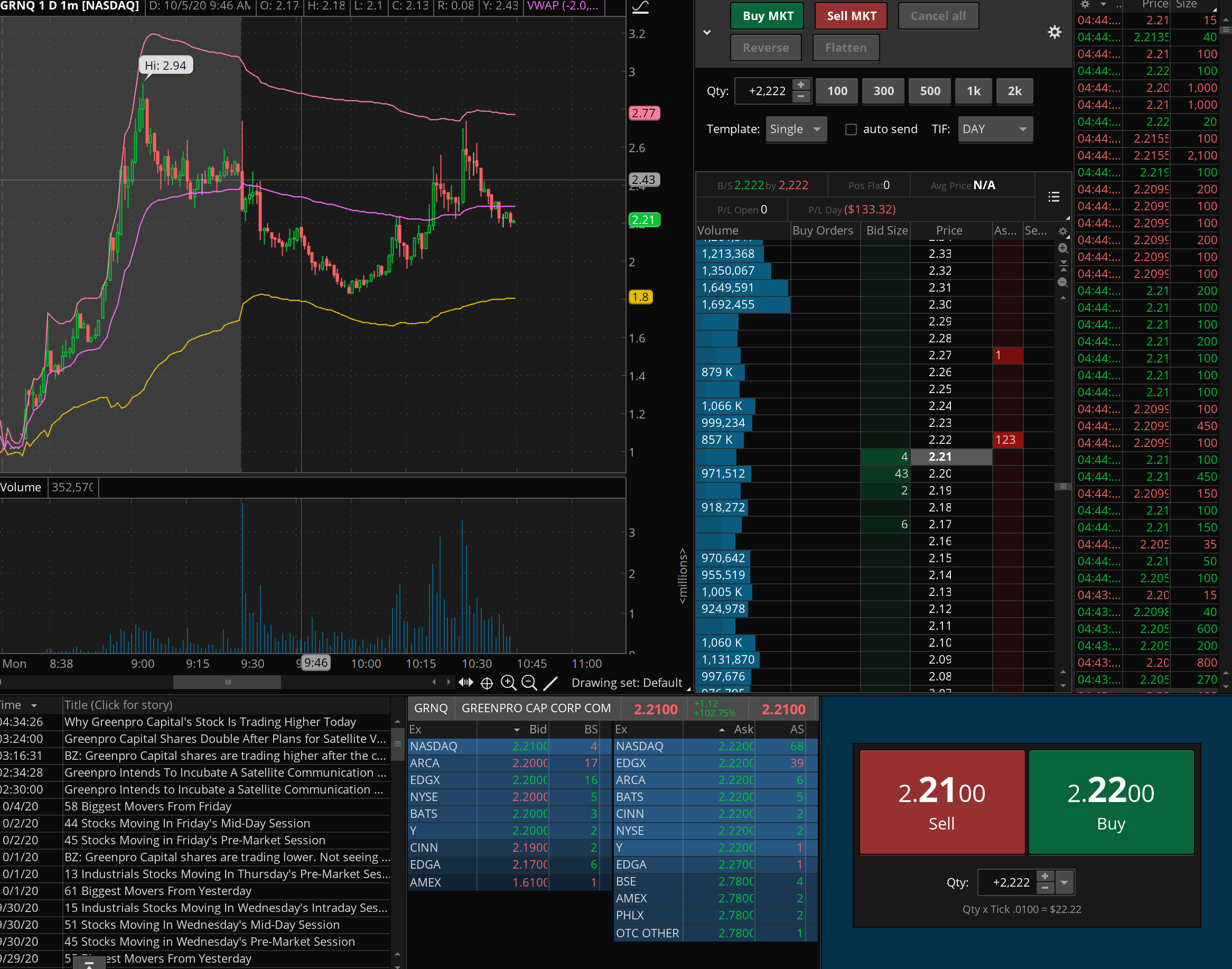Zoom in the price ladder
Screen dimensions: 1232x969
pos(1063,248)
